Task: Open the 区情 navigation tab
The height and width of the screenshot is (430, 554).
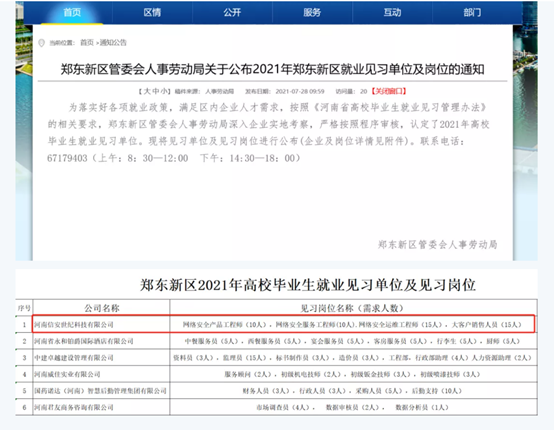Action: 152,12
